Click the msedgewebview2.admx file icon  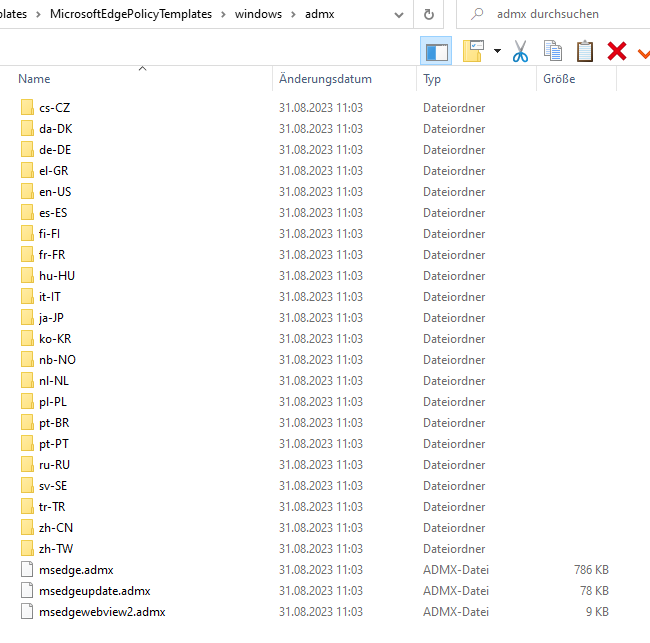[x=27, y=611]
